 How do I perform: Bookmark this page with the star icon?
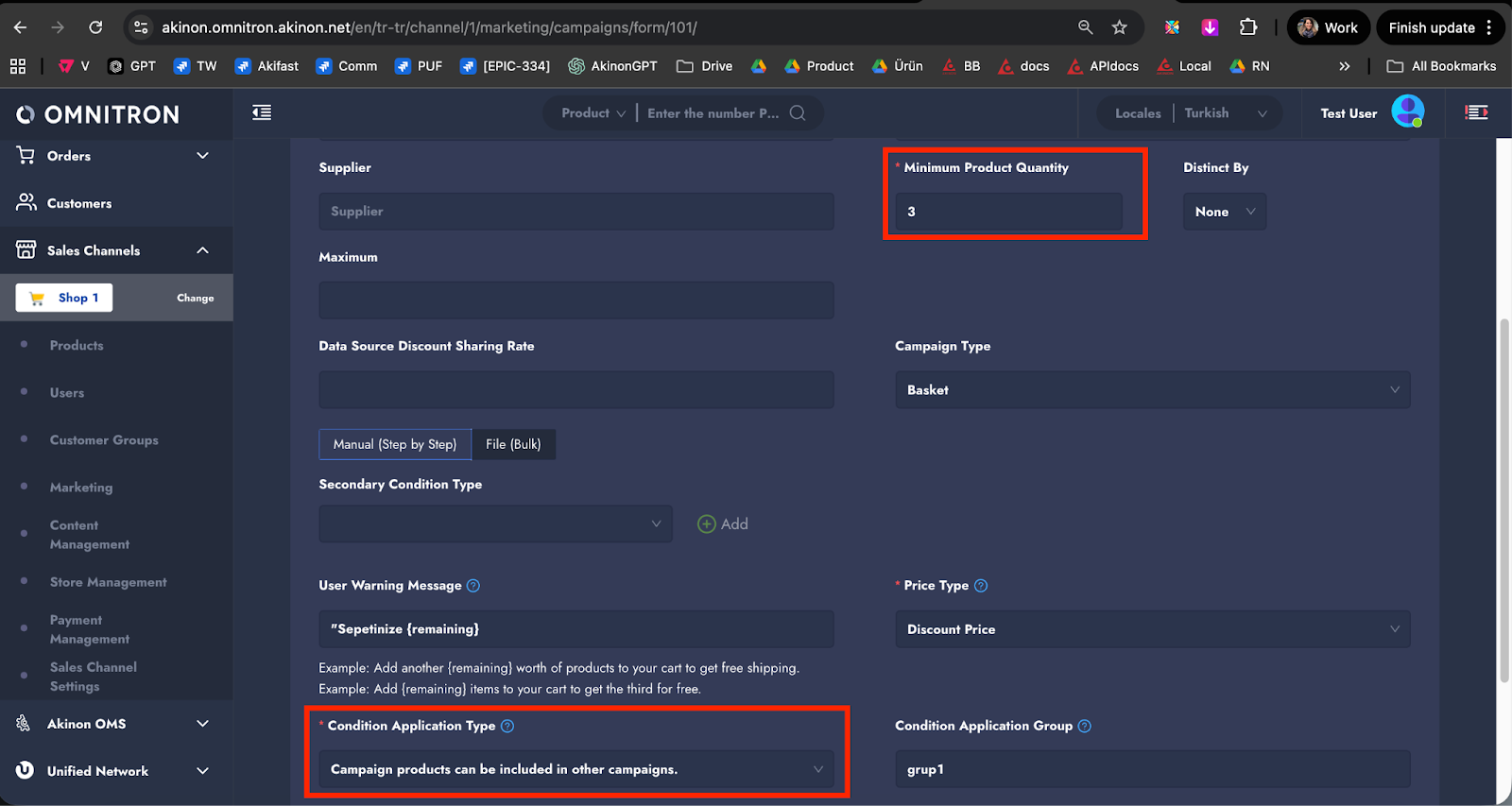pos(1120,27)
